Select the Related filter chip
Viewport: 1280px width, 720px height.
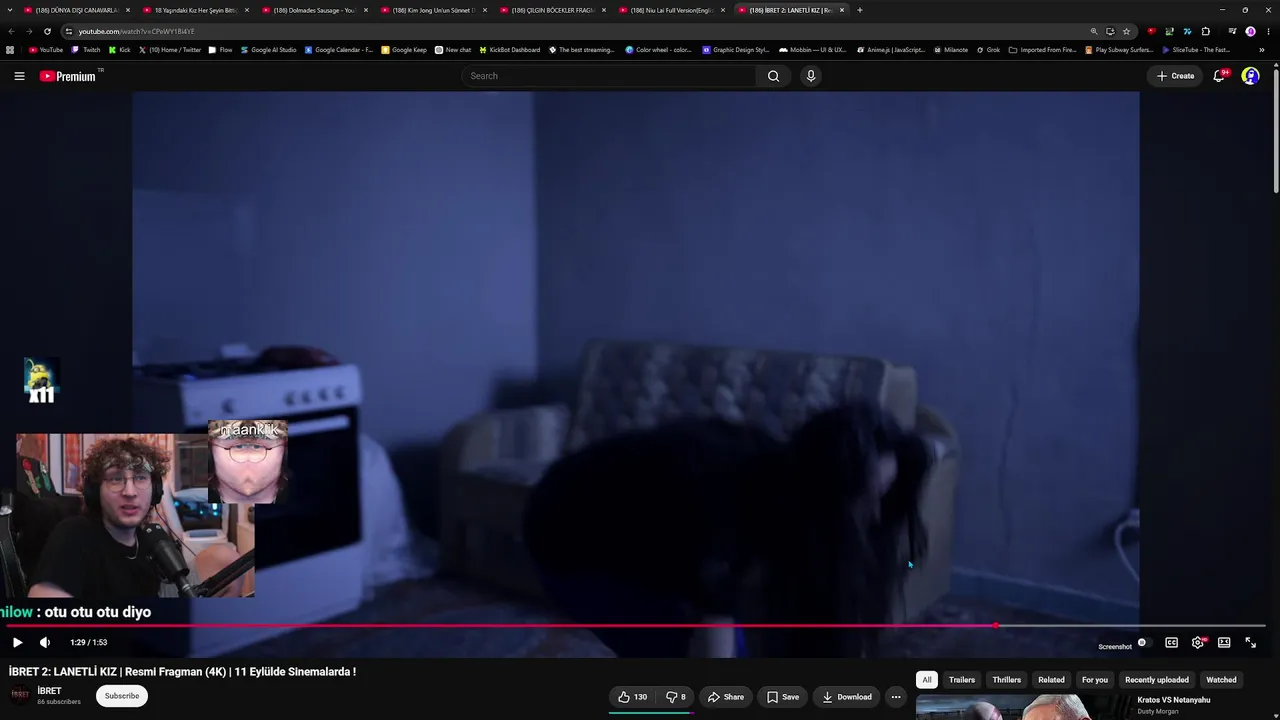click(1051, 680)
